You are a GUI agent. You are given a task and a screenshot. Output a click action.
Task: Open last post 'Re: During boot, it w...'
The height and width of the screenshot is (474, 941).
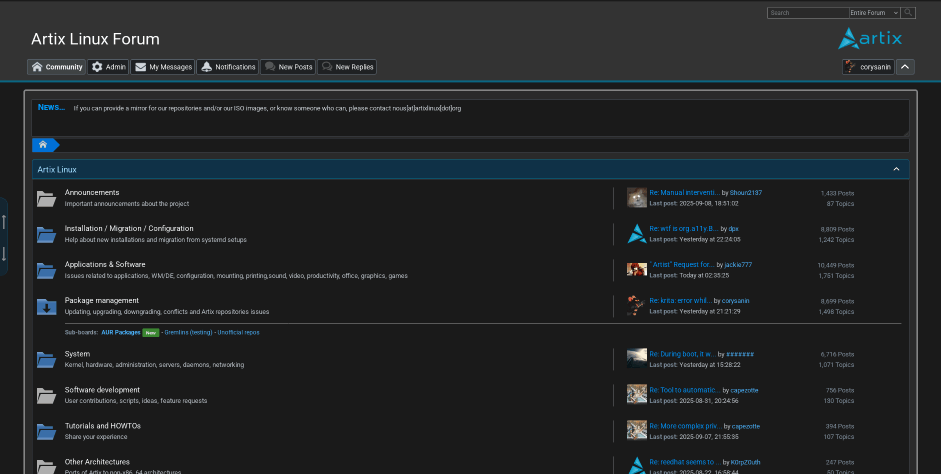[683, 354]
